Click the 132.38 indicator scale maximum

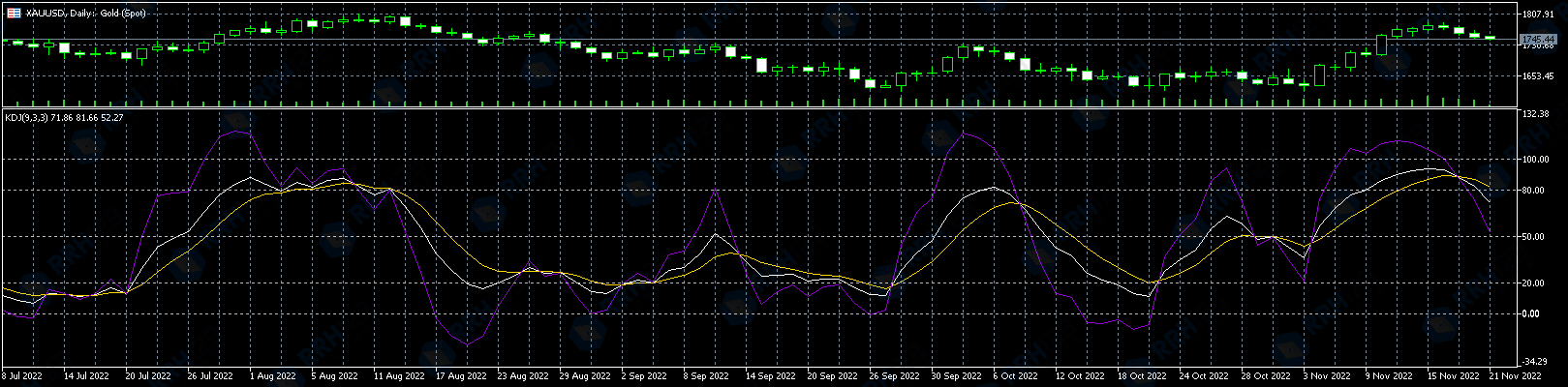1537,114
